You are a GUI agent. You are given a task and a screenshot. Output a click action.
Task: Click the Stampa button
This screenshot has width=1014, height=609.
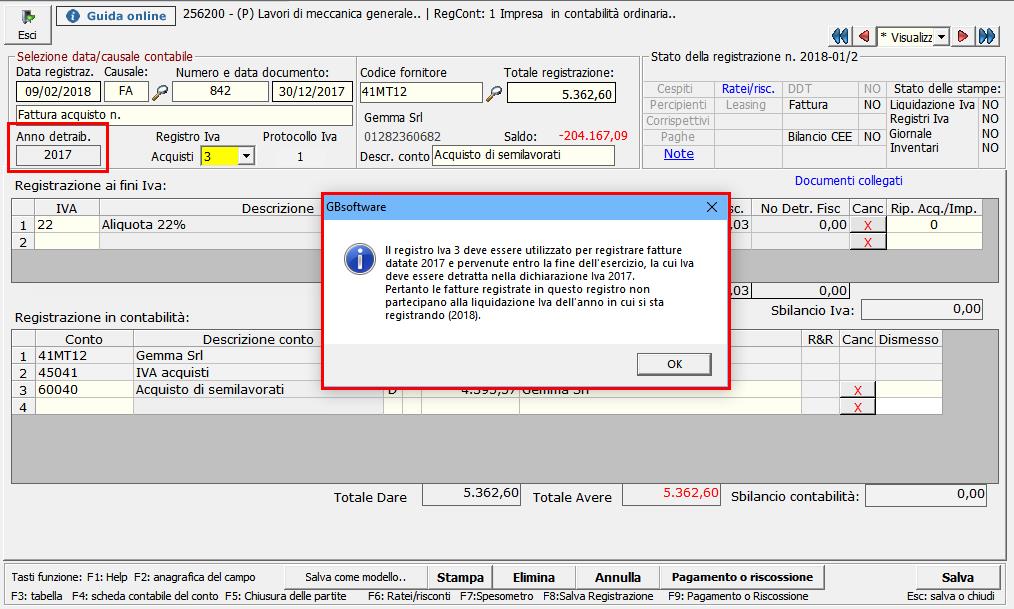pos(460,576)
